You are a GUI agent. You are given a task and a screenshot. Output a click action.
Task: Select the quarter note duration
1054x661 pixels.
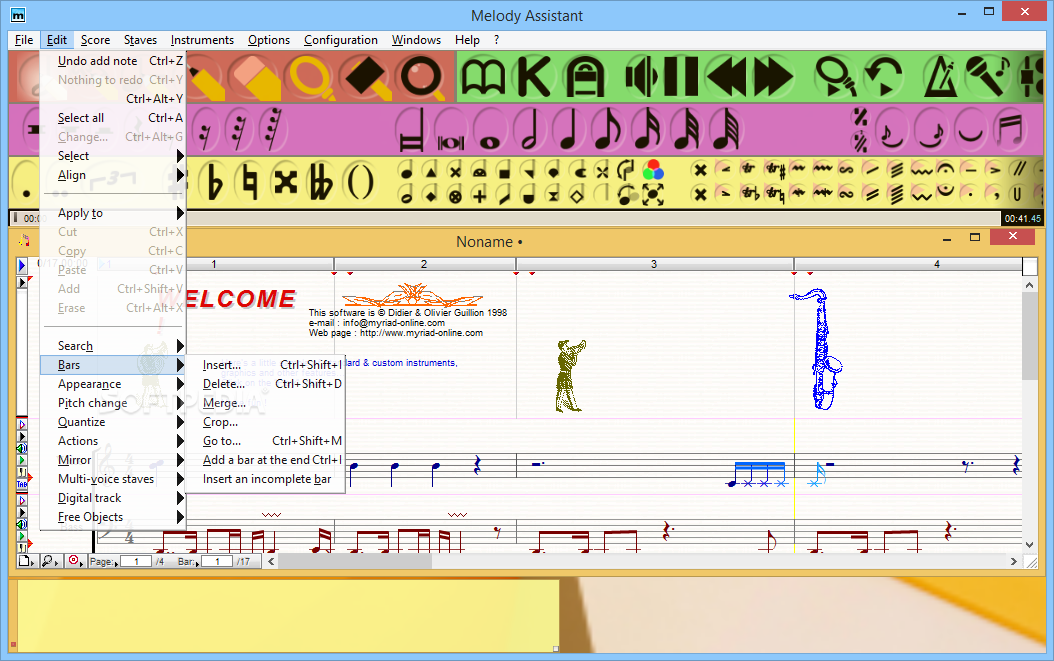click(569, 130)
